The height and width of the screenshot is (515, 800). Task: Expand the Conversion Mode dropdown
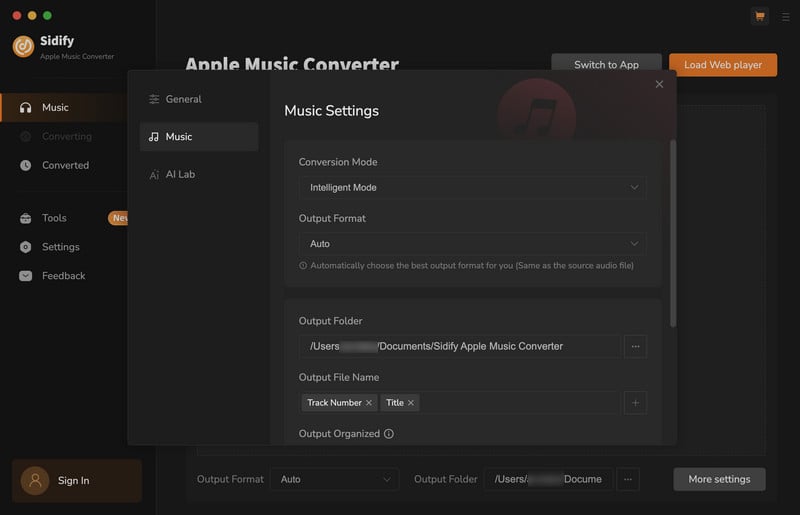(x=472, y=187)
